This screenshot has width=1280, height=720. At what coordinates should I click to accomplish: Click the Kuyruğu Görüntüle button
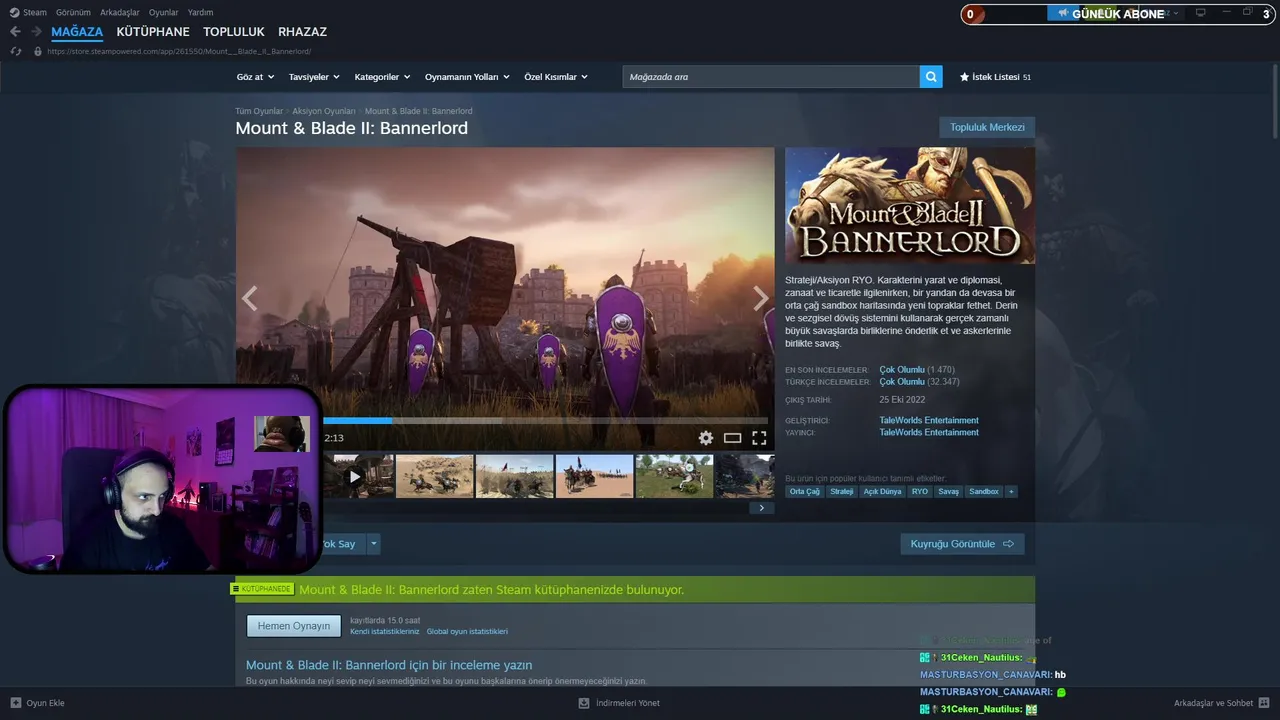click(962, 544)
